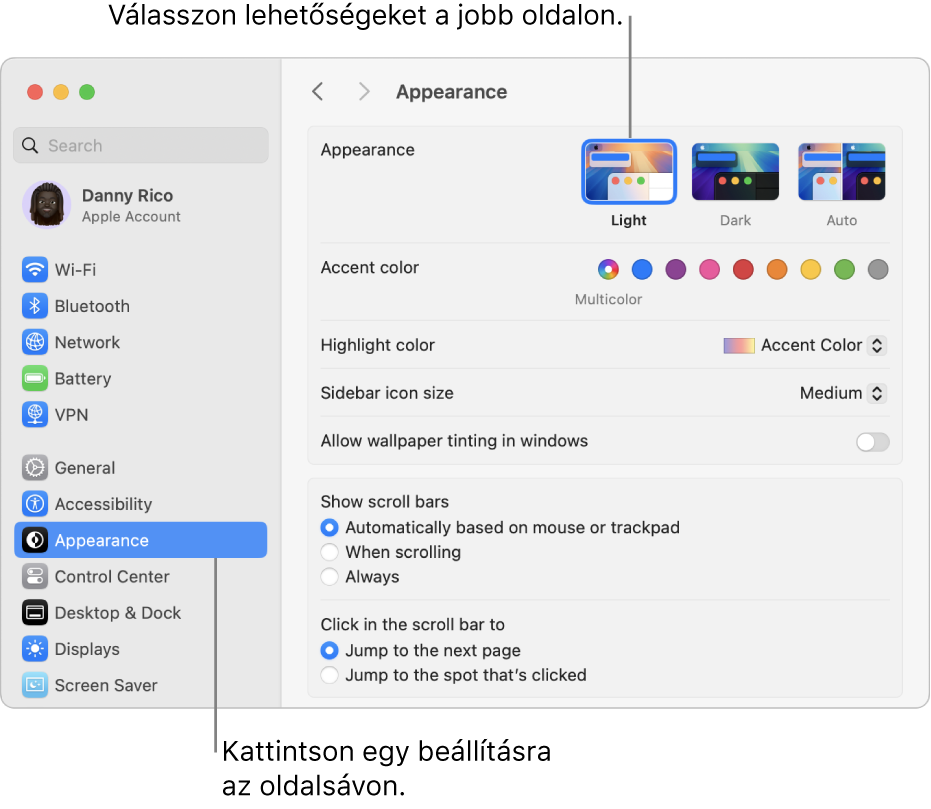Click the VPN icon in sidebar

35,415
